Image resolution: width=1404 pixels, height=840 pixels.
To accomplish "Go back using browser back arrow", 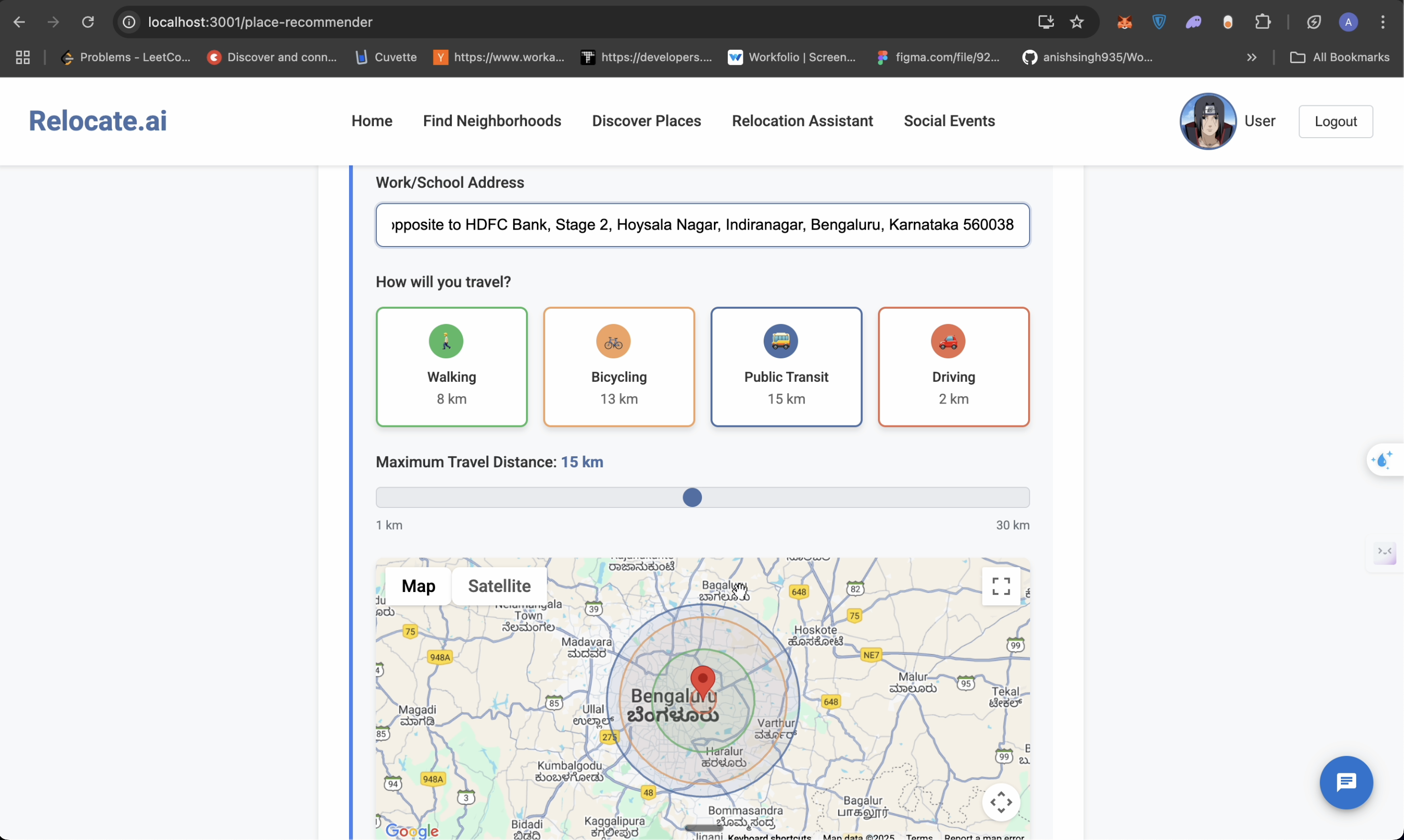I will point(19,22).
